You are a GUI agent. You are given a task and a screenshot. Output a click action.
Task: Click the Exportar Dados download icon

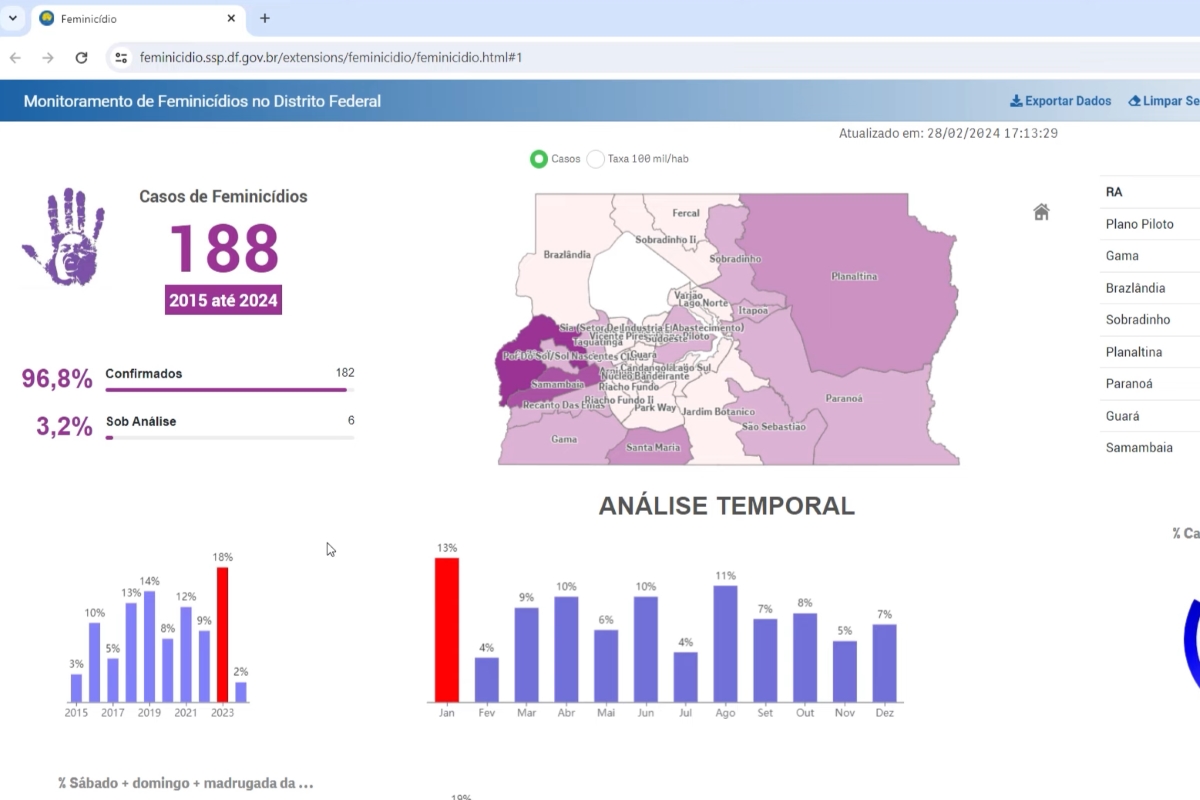click(x=1016, y=101)
